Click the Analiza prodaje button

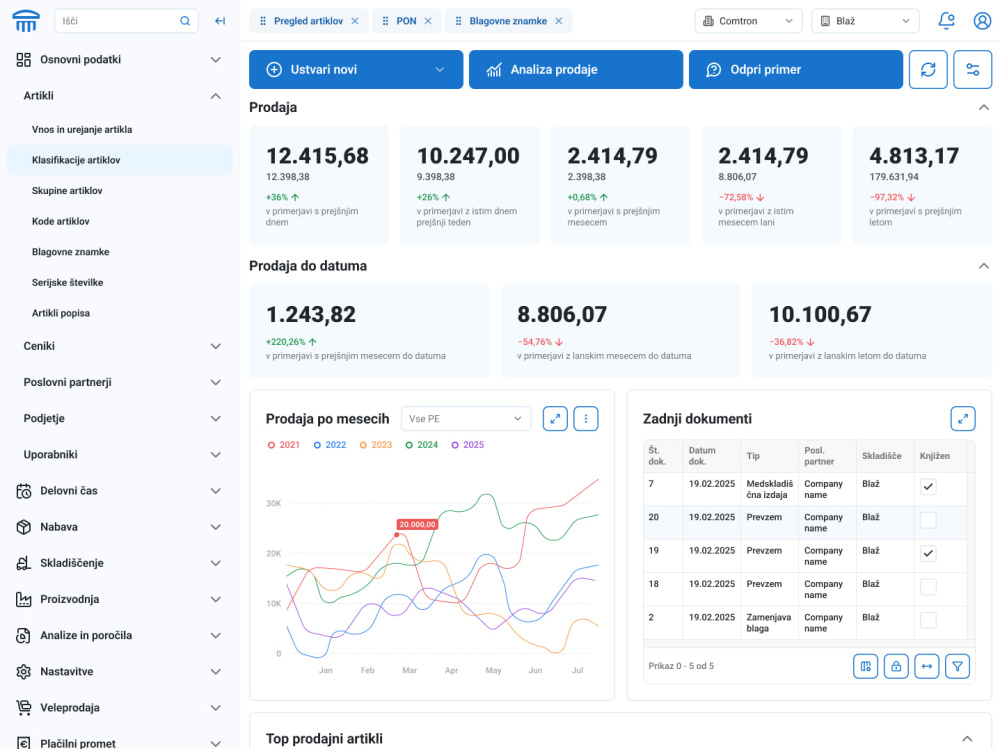576,70
